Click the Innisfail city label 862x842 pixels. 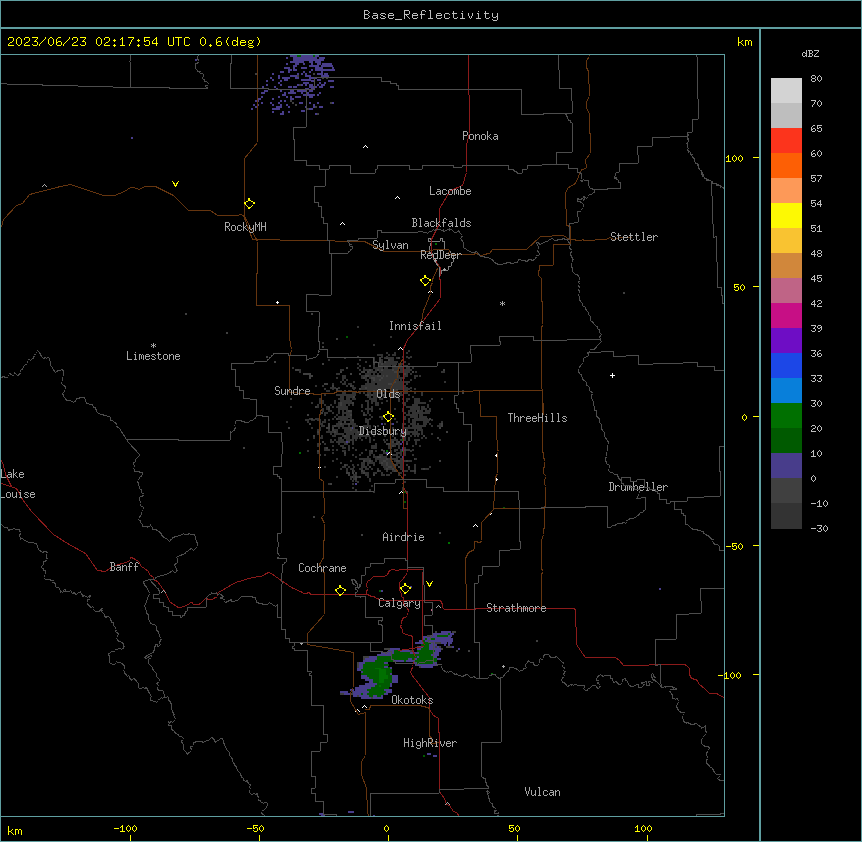pyautogui.click(x=415, y=326)
